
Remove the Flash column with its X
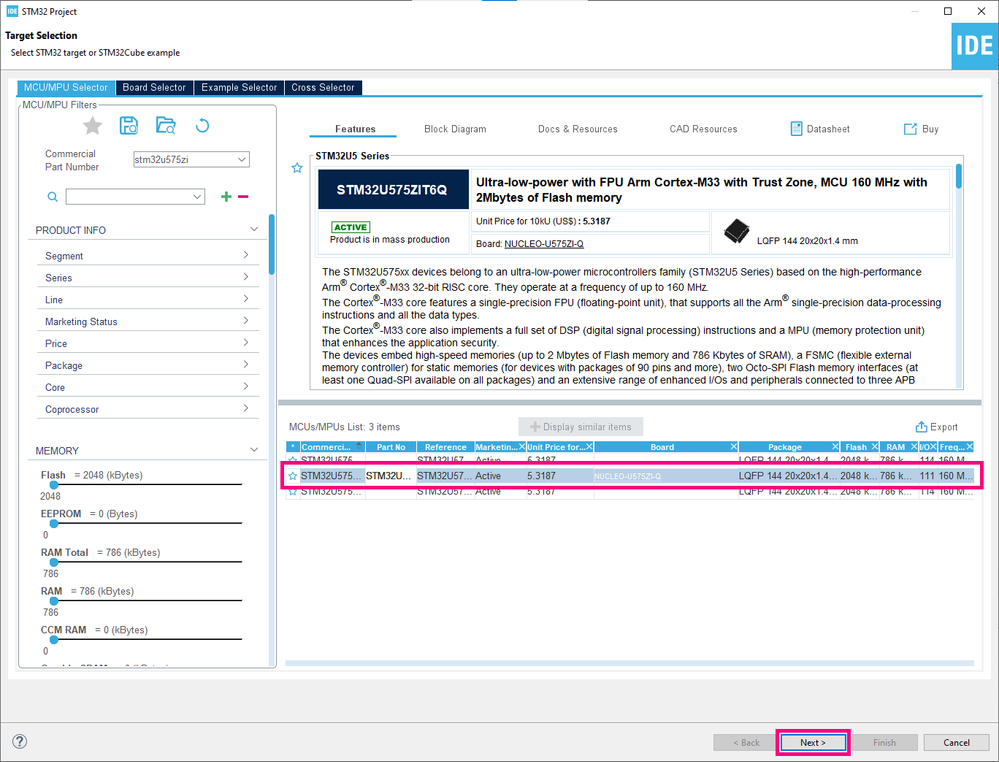coord(874,447)
